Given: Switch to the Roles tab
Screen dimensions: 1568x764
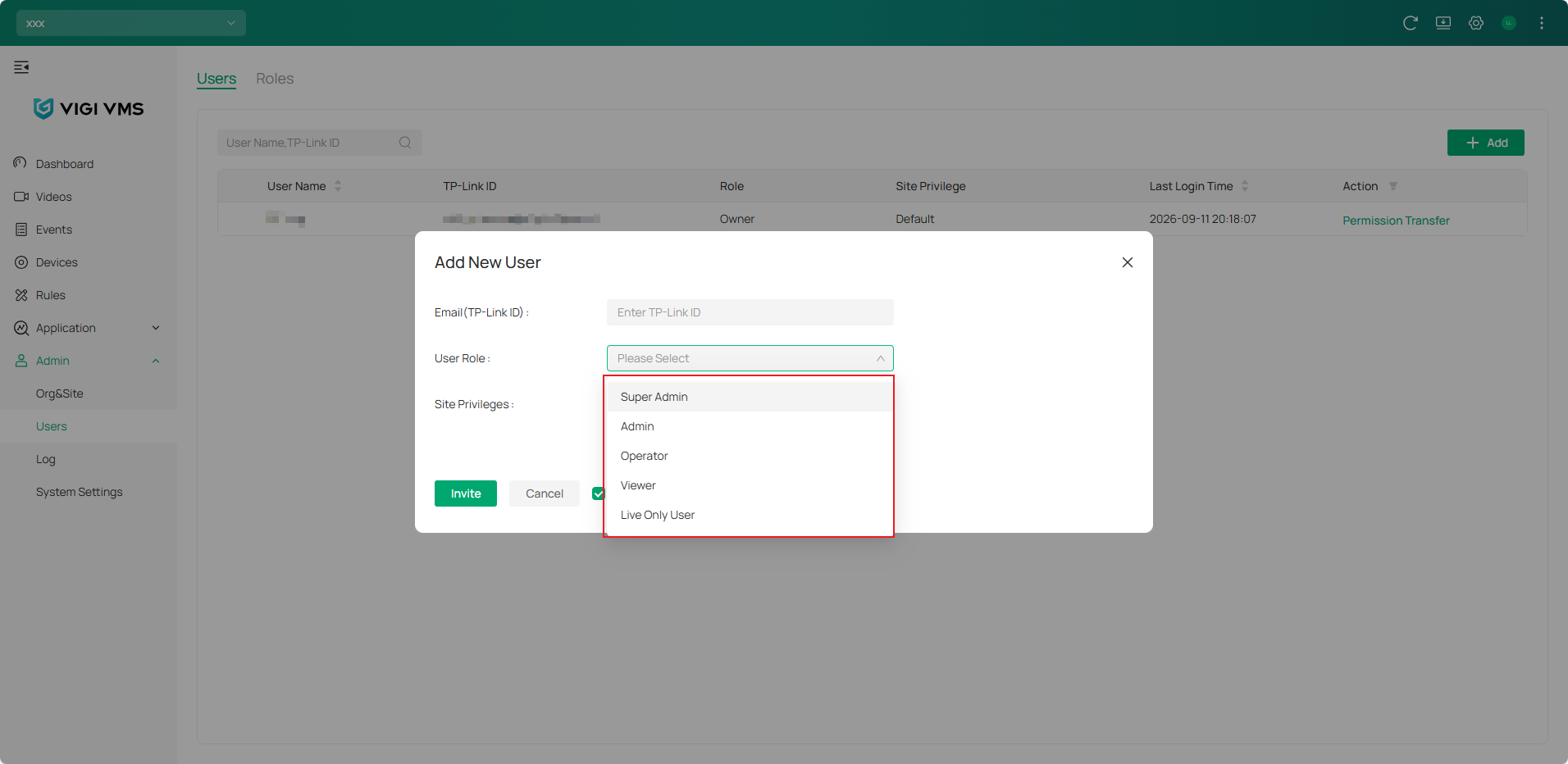Looking at the screenshot, I should (275, 79).
